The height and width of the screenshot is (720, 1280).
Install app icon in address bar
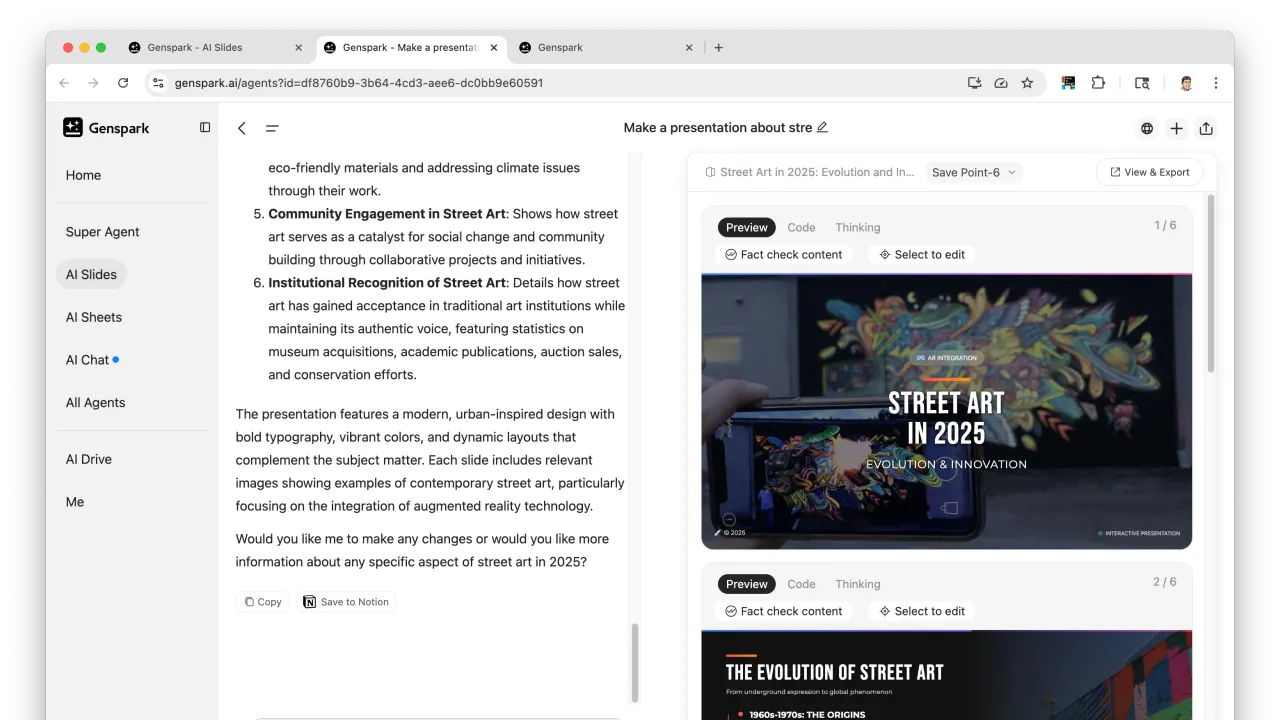pyautogui.click(x=974, y=83)
